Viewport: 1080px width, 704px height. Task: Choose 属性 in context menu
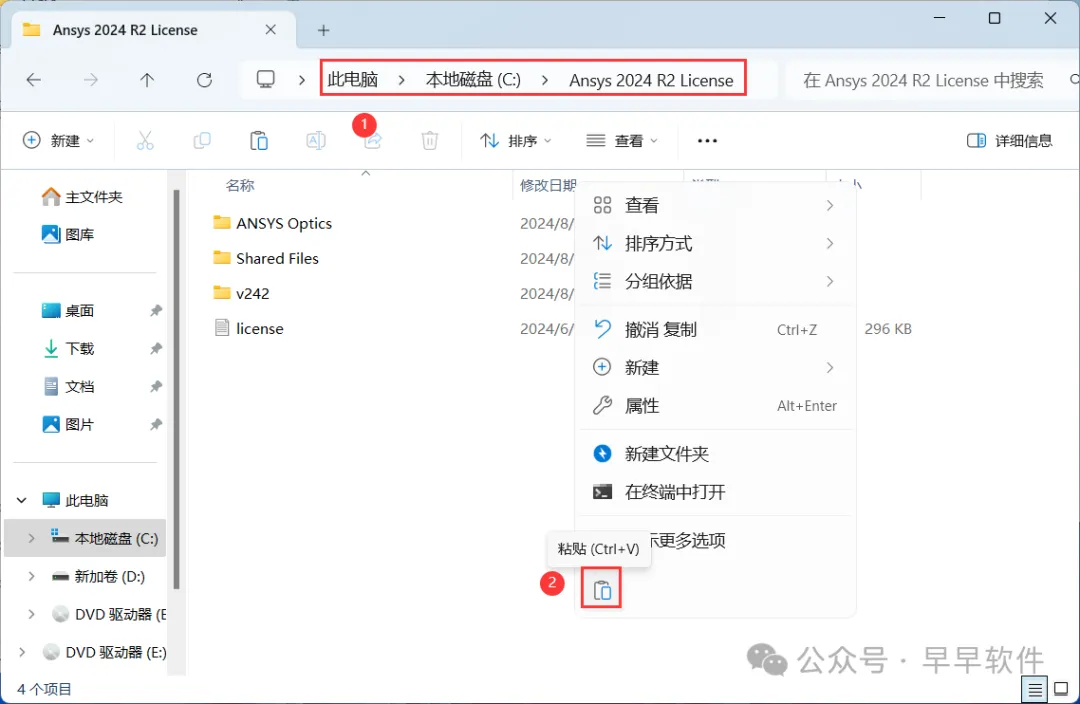pos(714,406)
